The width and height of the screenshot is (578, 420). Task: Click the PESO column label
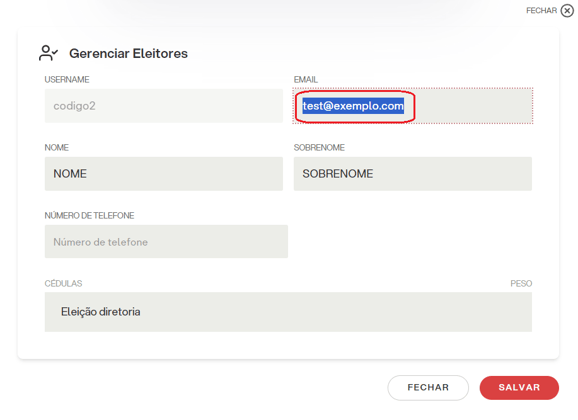coord(521,283)
